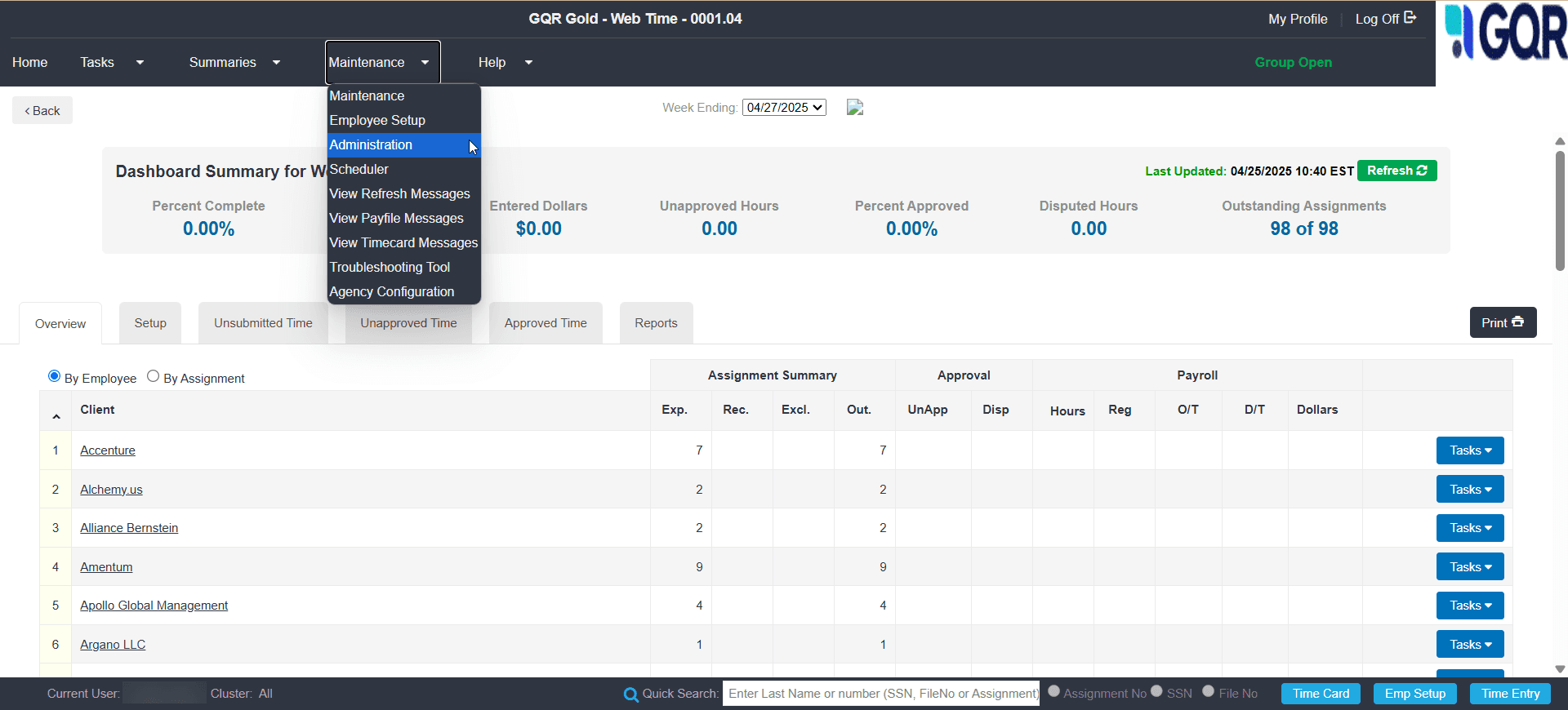Launch the Troubleshooting Tool

(403, 267)
